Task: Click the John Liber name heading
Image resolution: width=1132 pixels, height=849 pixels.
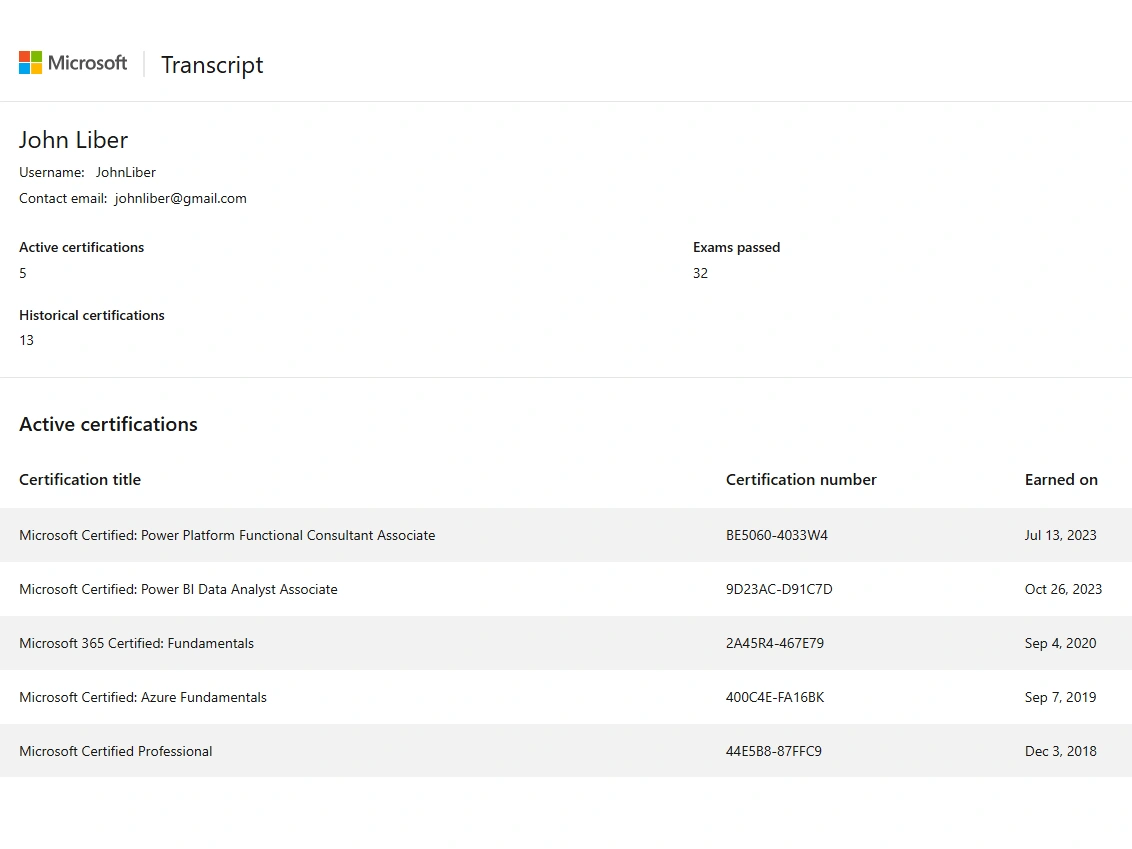Action: (x=74, y=140)
